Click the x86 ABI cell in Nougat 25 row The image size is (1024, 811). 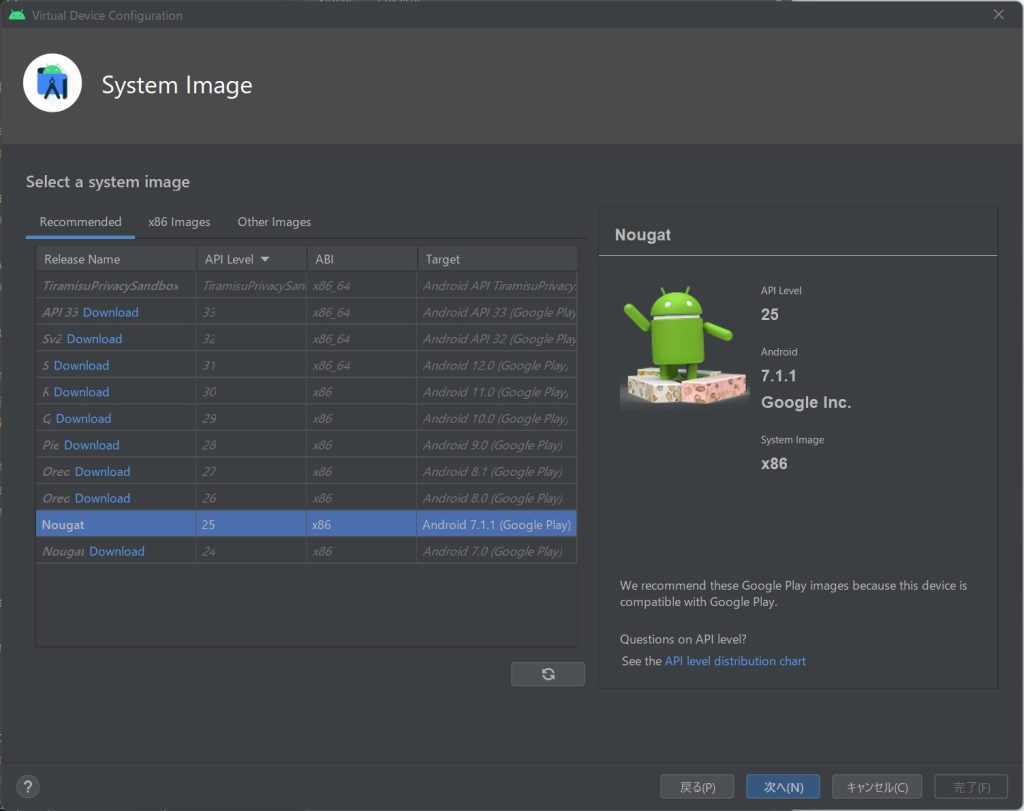(x=362, y=525)
